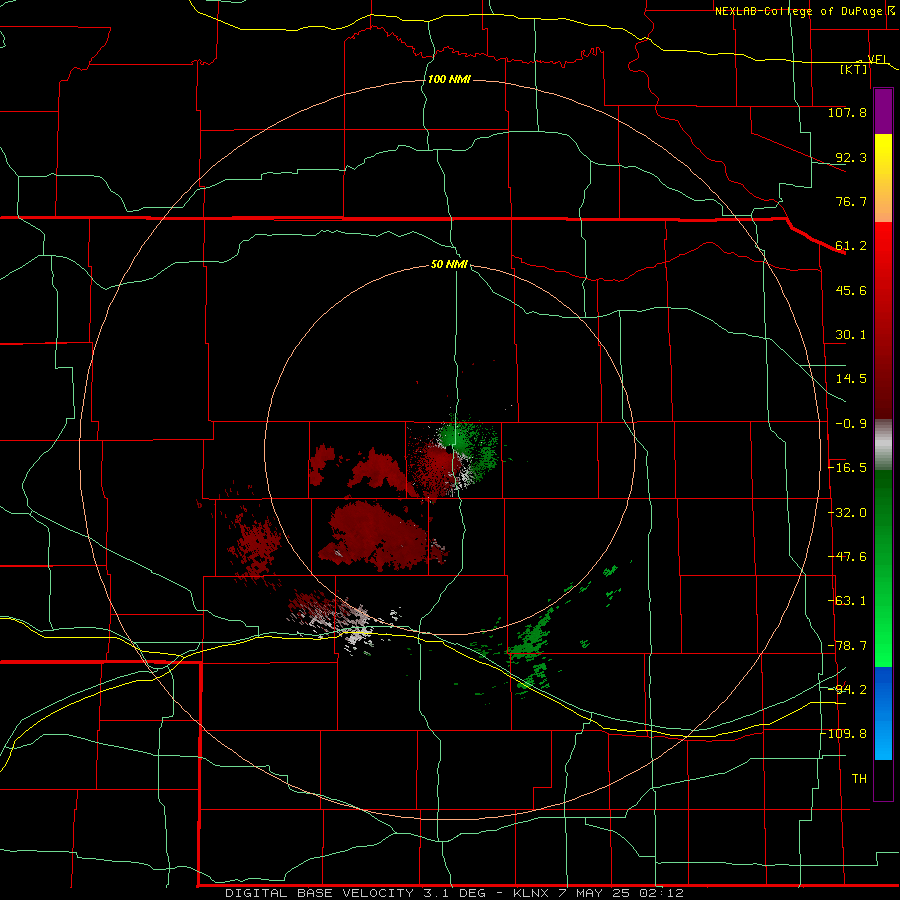This screenshot has height=900, width=900.
Task: Click the 100 NMI range ring label
Action: [449, 79]
